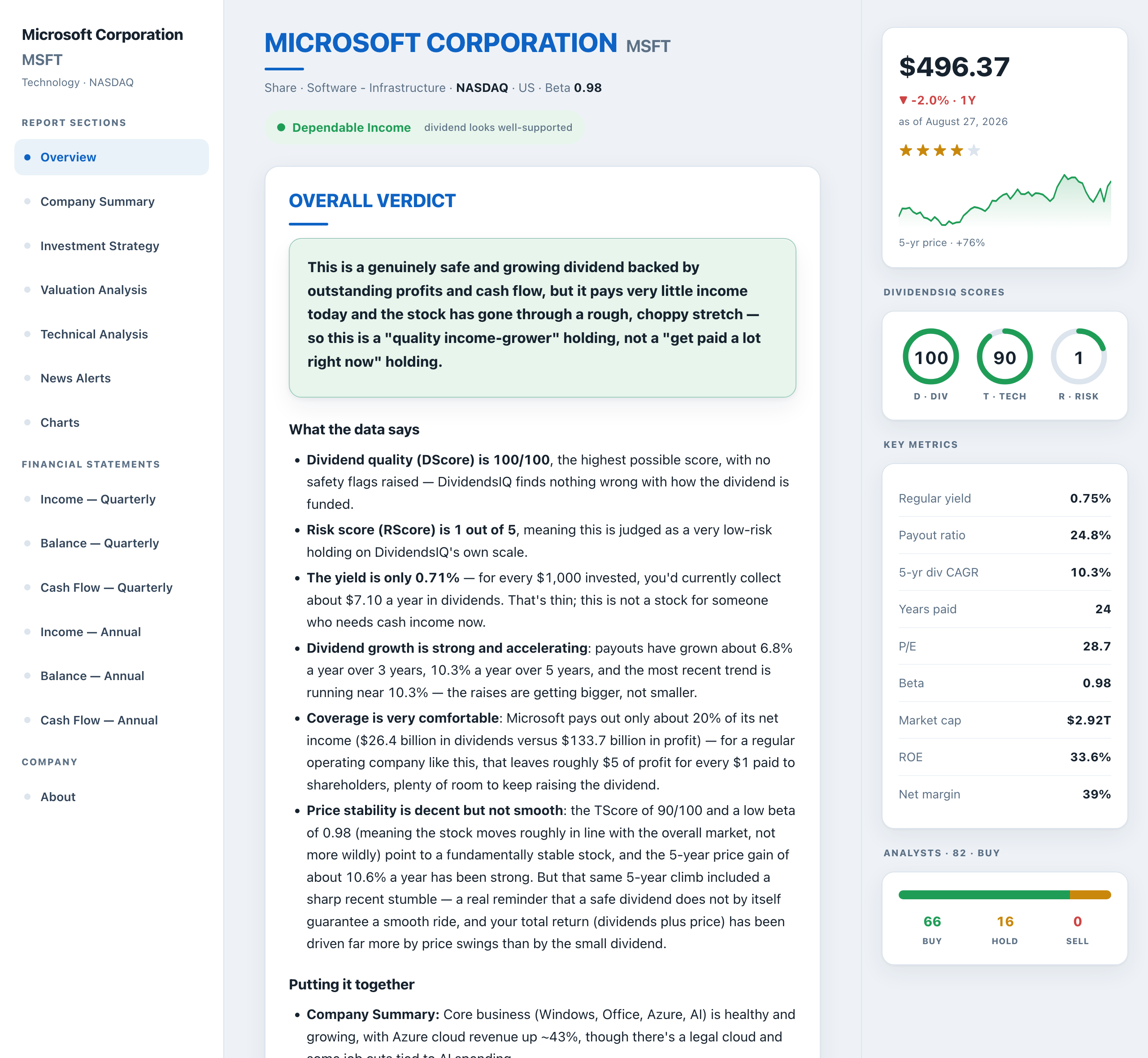Open the Overview report section

112,157
